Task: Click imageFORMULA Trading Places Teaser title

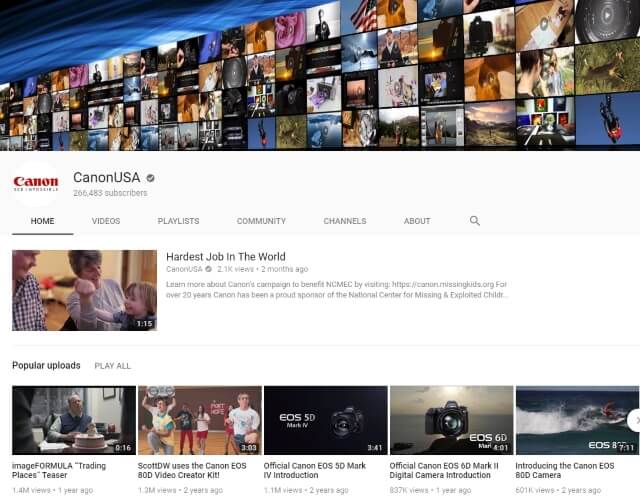Action: pyautogui.click(x=59, y=470)
